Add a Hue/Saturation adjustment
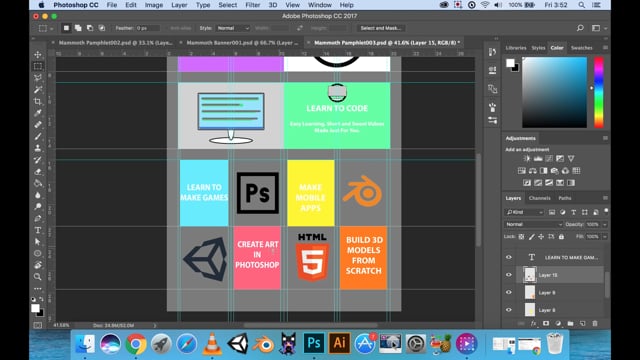This screenshot has height=360, width=640. pos(522,171)
